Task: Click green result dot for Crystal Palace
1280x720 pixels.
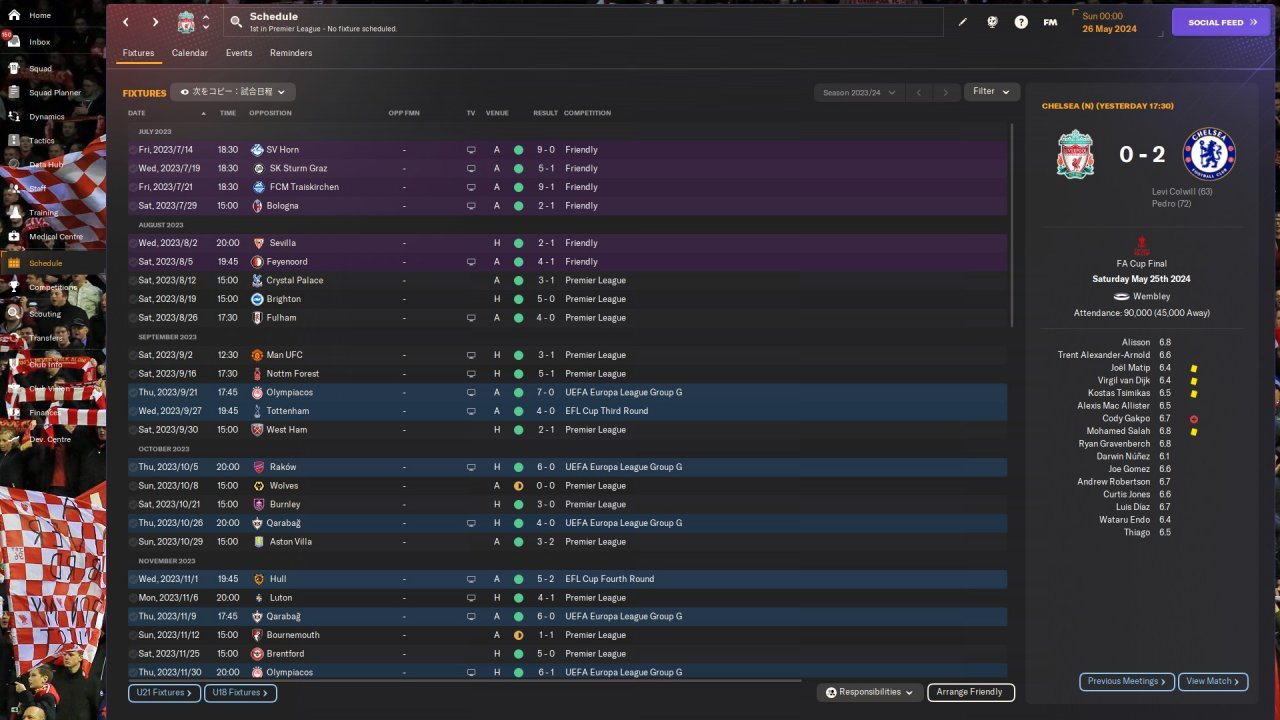Action: [x=518, y=280]
